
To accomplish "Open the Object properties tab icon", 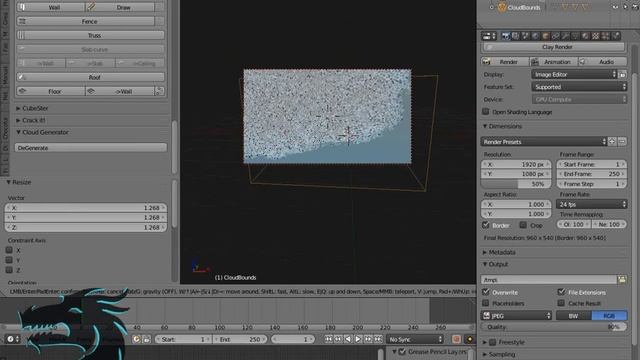I will point(546,36).
